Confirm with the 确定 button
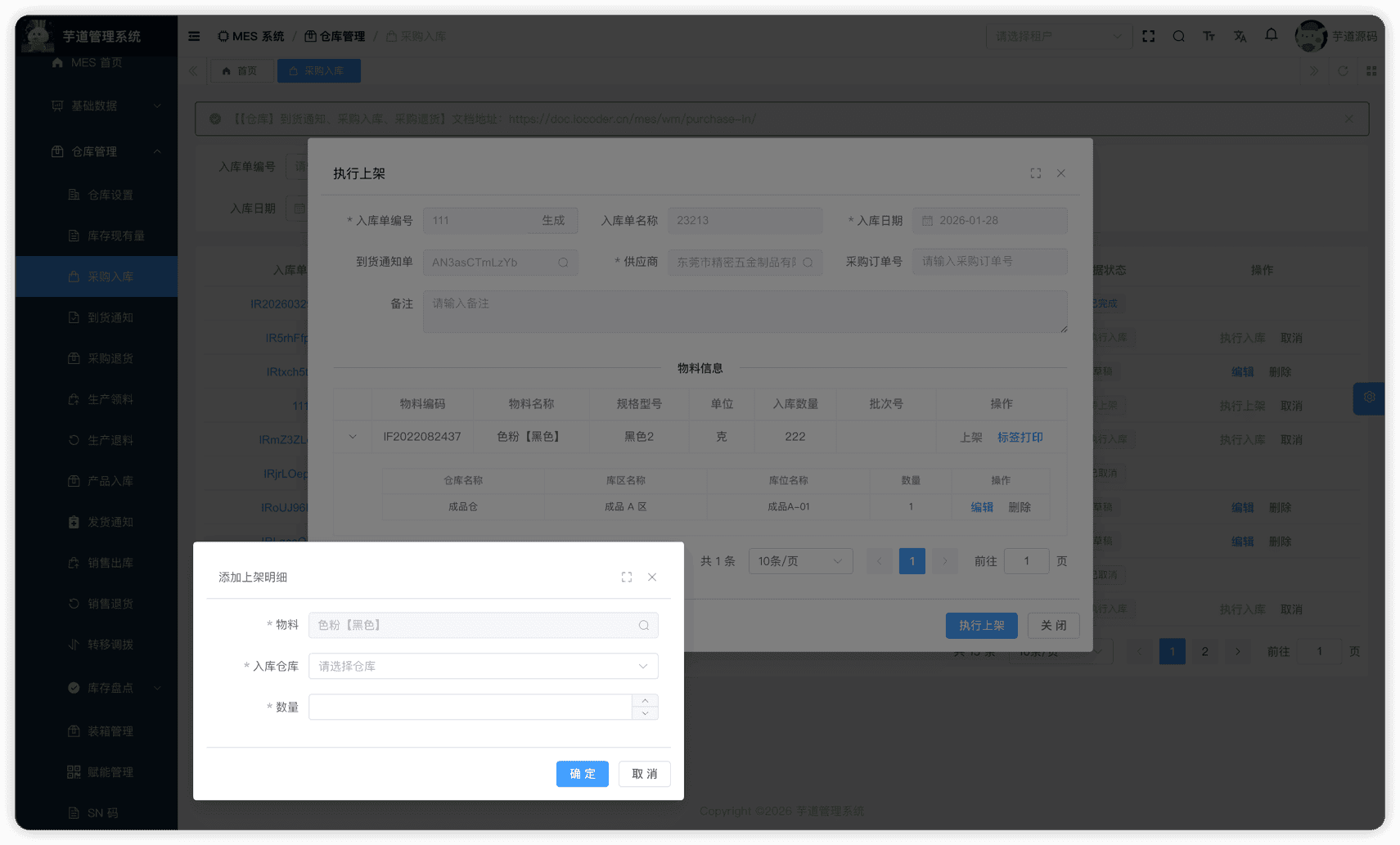 pyautogui.click(x=582, y=774)
